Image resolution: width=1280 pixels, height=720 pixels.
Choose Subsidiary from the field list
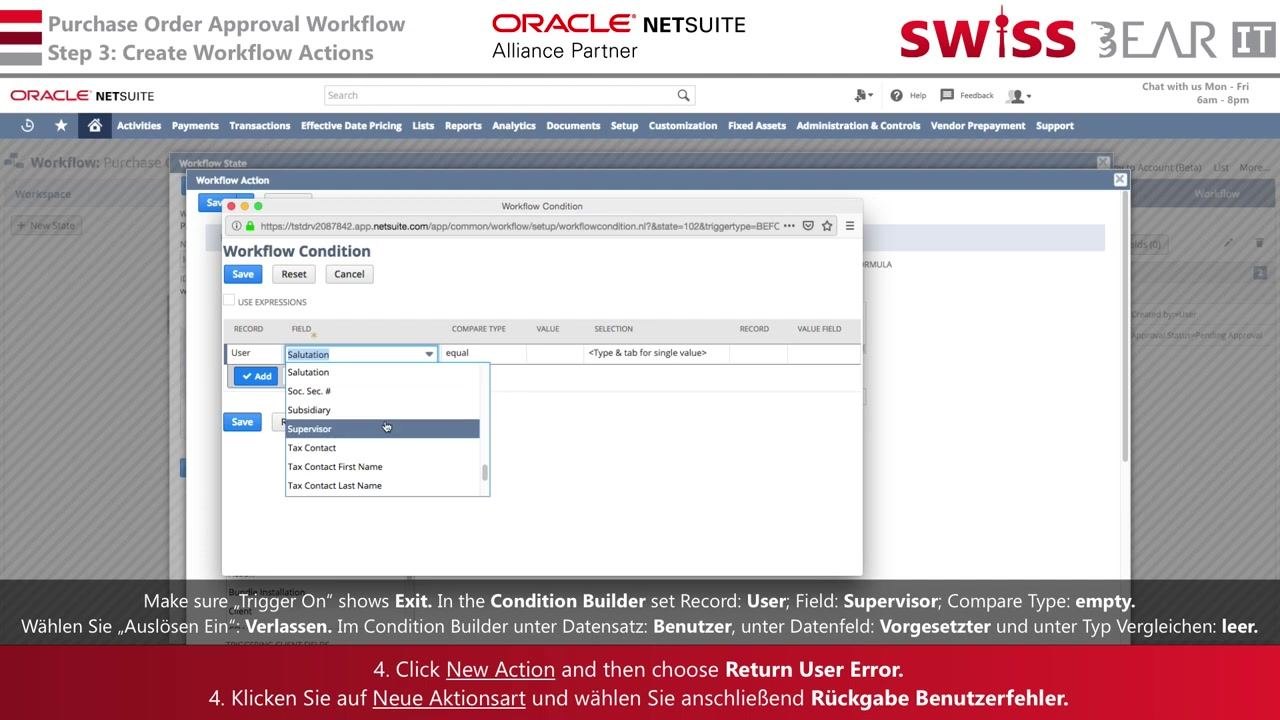[383, 410]
